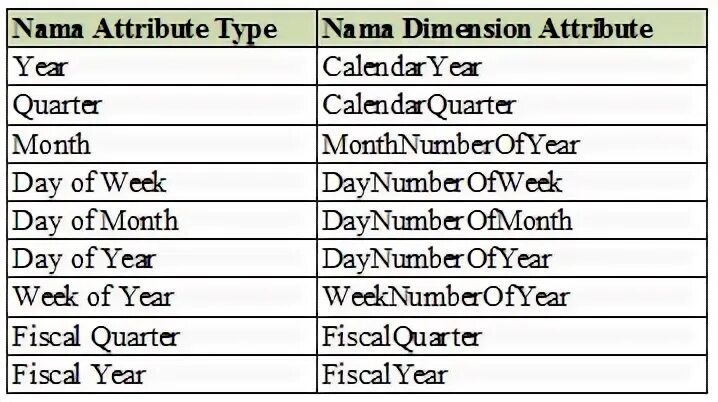Click the Day of Year cell

point(162,258)
